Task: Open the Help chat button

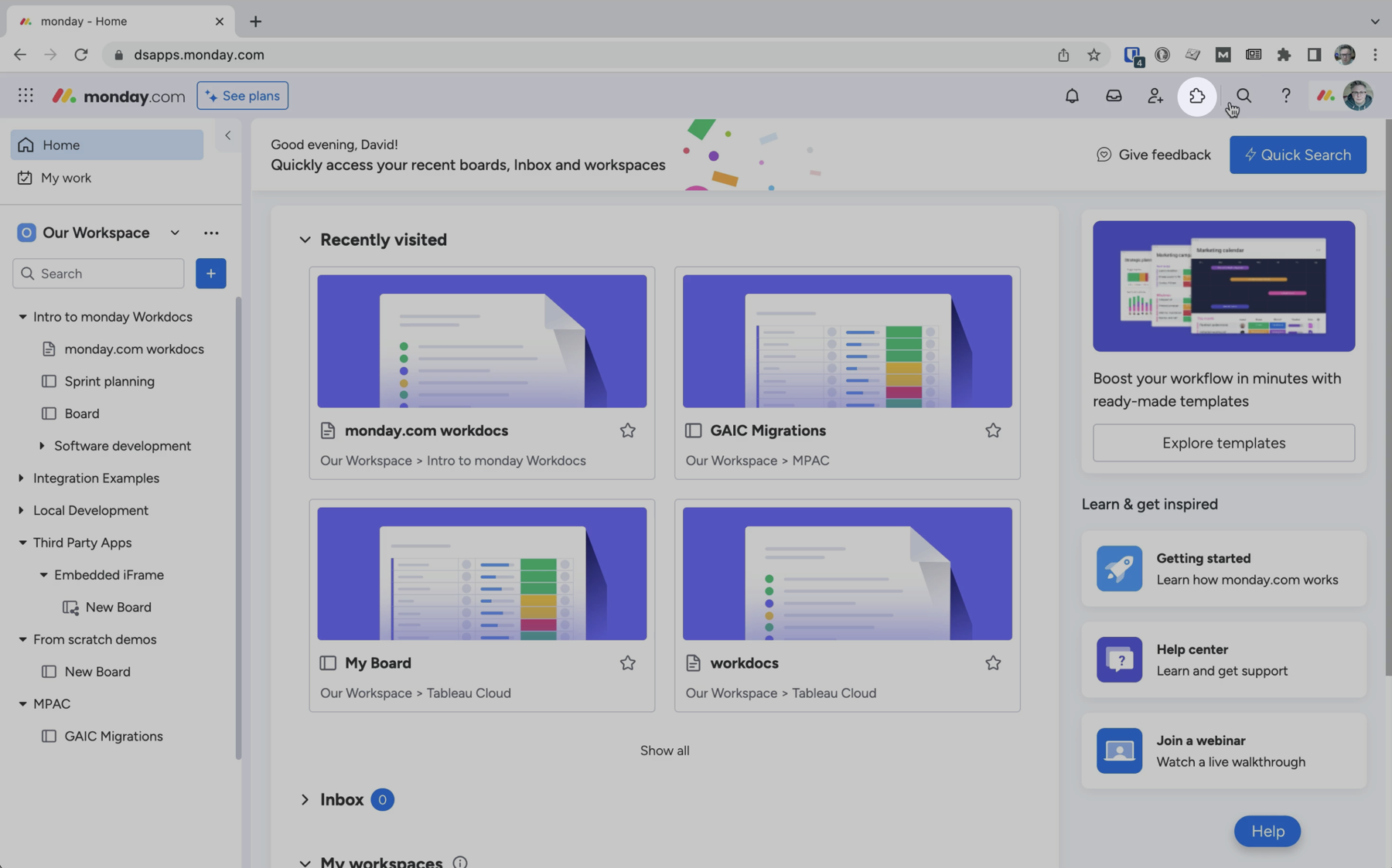Action: coord(1267,832)
